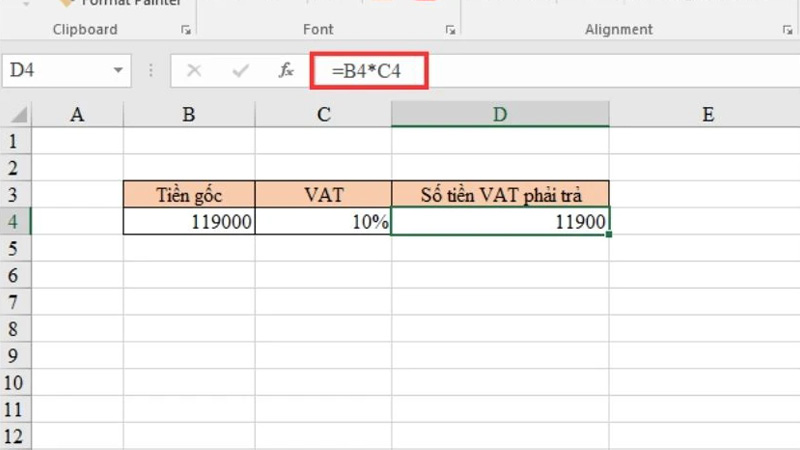The width and height of the screenshot is (800, 450).
Task: Select the cell containing 11900
Action: [x=500, y=221]
